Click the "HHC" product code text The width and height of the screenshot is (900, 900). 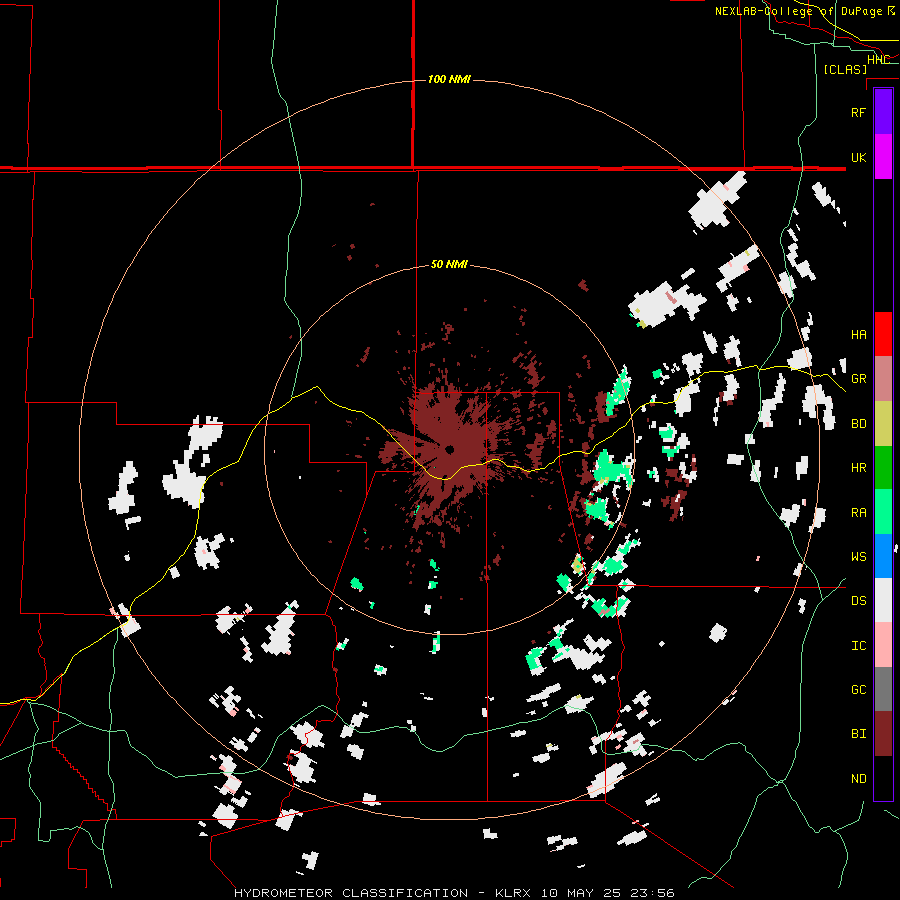(x=878, y=60)
